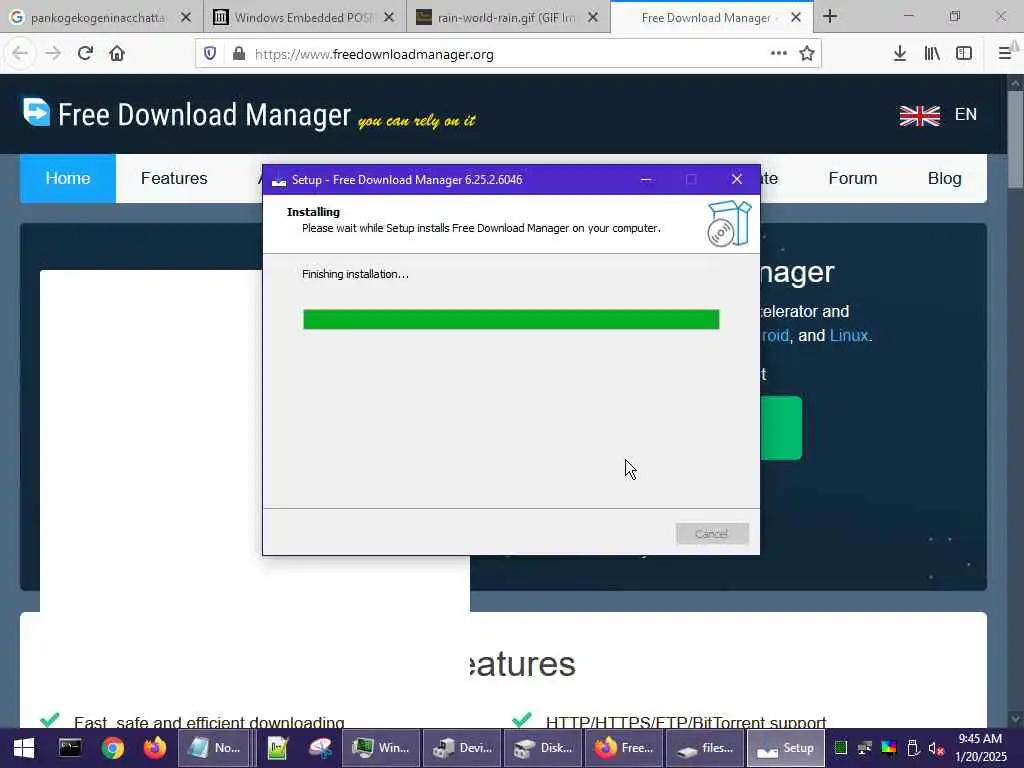This screenshot has width=1024, height=768.
Task: Click the Cancel button in Setup dialog
Action: coord(712,534)
